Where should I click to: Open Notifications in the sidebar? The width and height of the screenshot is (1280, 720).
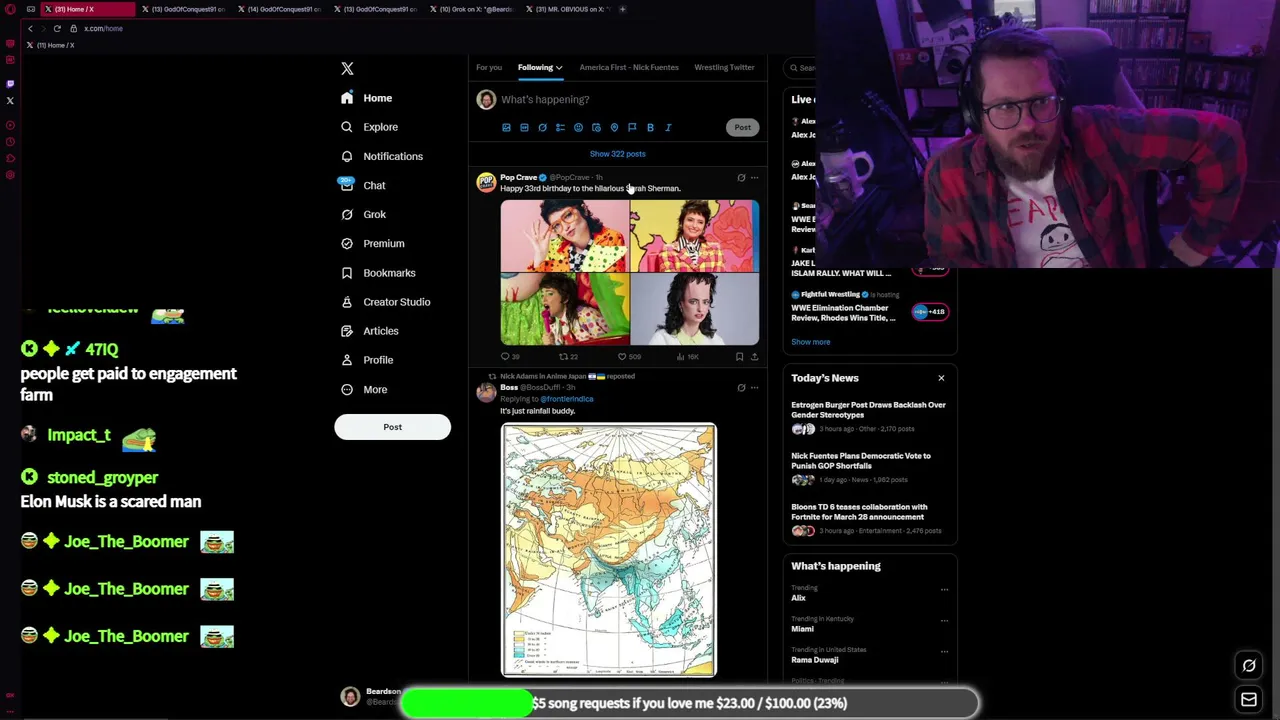pos(381,156)
